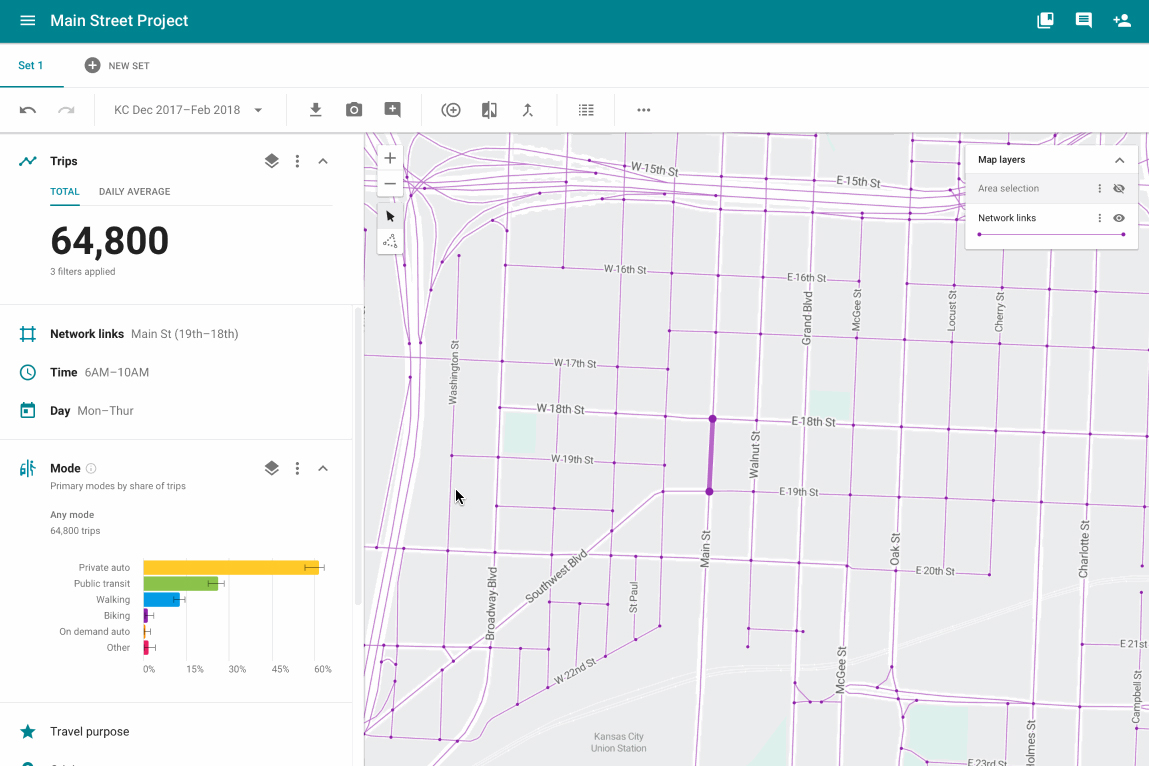Collapse the Map layers panel

pyautogui.click(x=1119, y=159)
